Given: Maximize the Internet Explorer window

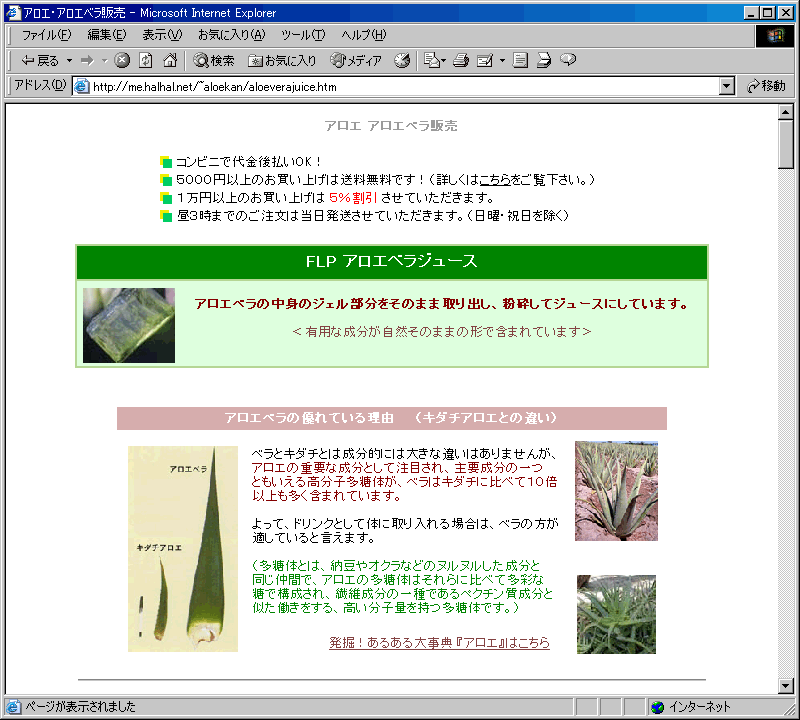Looking at the screenshot, I should coord(768,12).
